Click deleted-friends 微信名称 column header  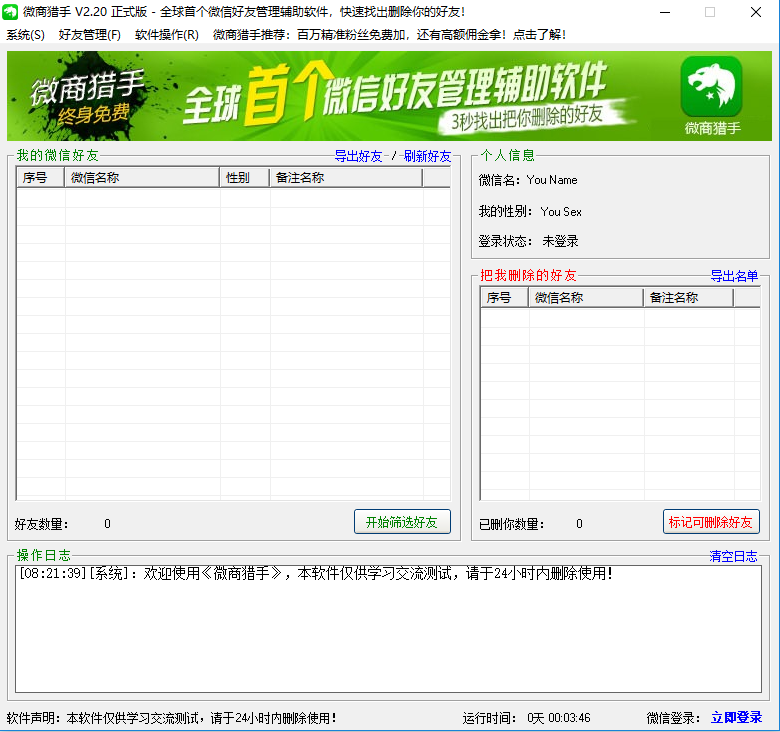coord(586,298)
